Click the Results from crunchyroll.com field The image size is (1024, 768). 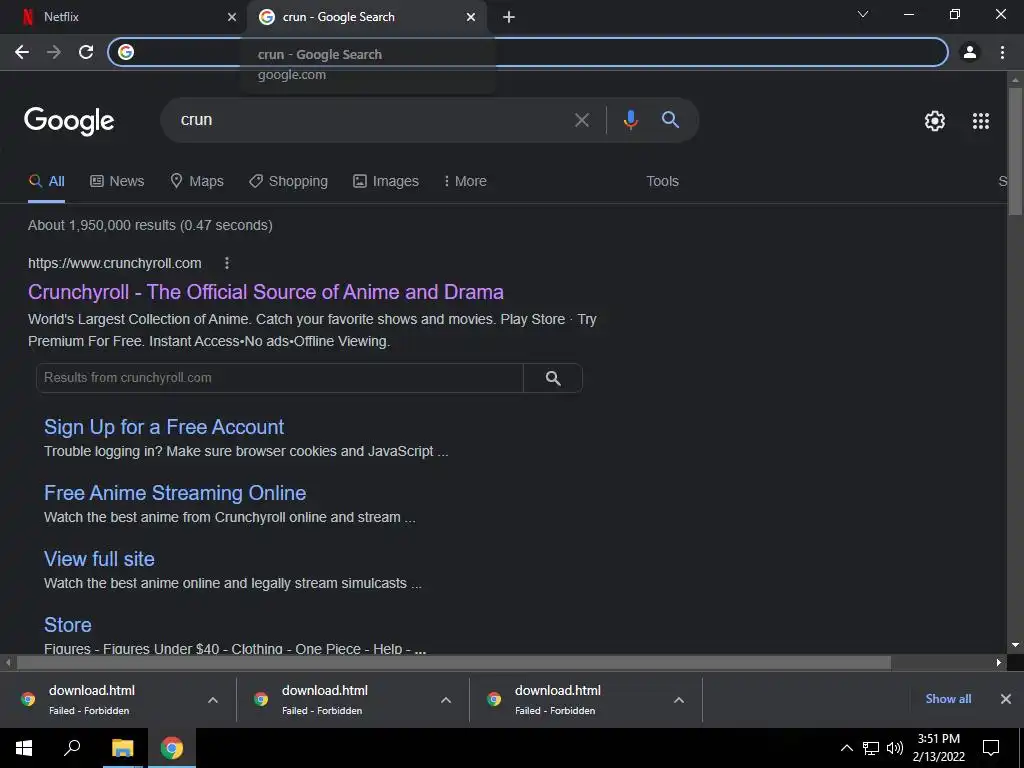tap(280, 378)
